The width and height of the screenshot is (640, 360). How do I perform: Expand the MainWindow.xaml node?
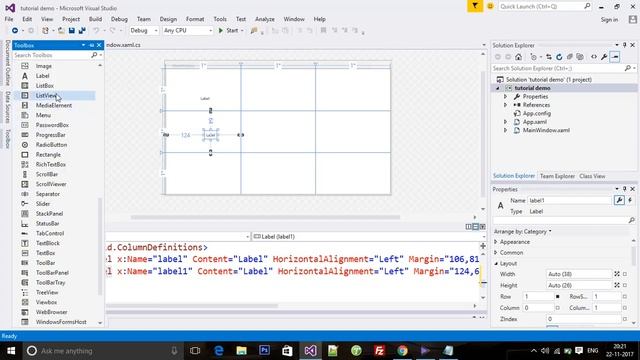point(505,131)
